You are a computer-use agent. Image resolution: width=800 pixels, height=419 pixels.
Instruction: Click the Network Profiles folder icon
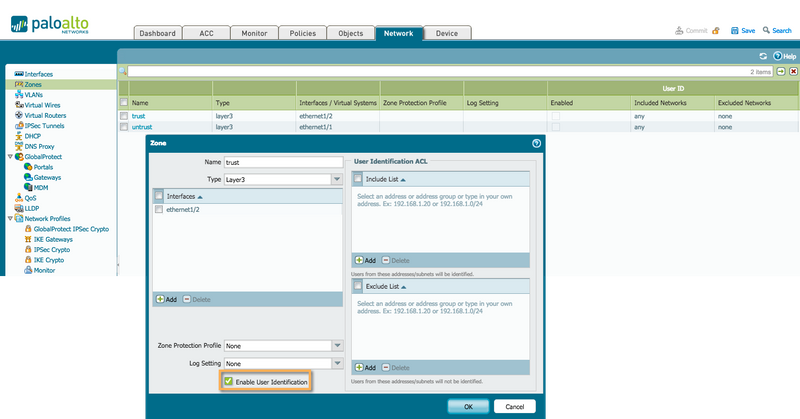point(19,218)
